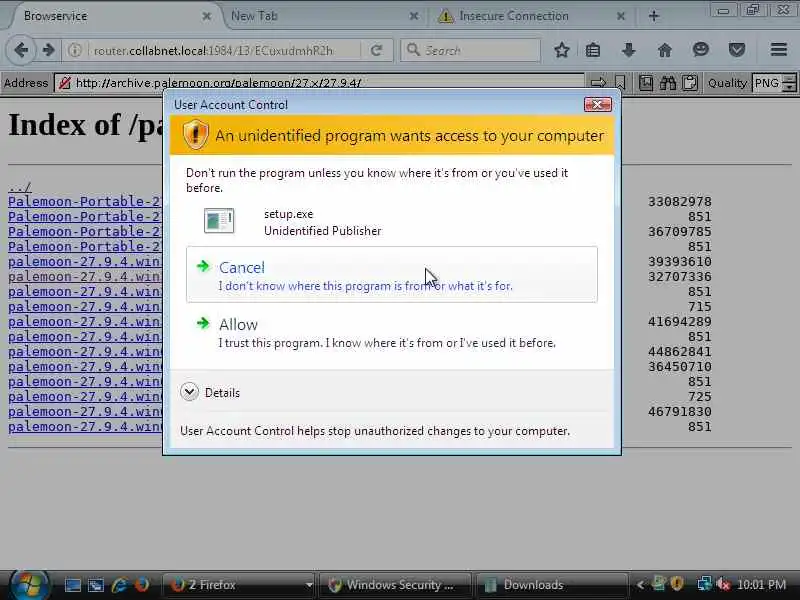
Task: Click the file size 36450710
Action: [x=680, y=367]
